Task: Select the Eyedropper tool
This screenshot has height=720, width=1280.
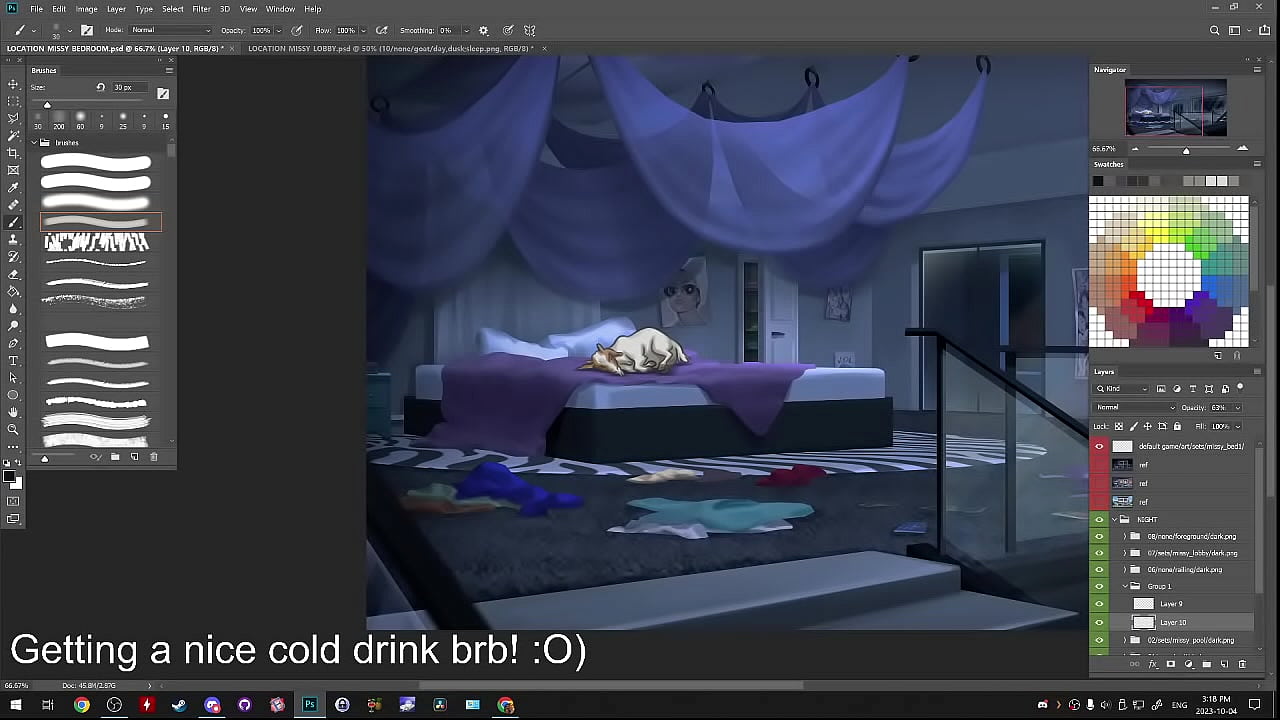Action: click(13, 187)
